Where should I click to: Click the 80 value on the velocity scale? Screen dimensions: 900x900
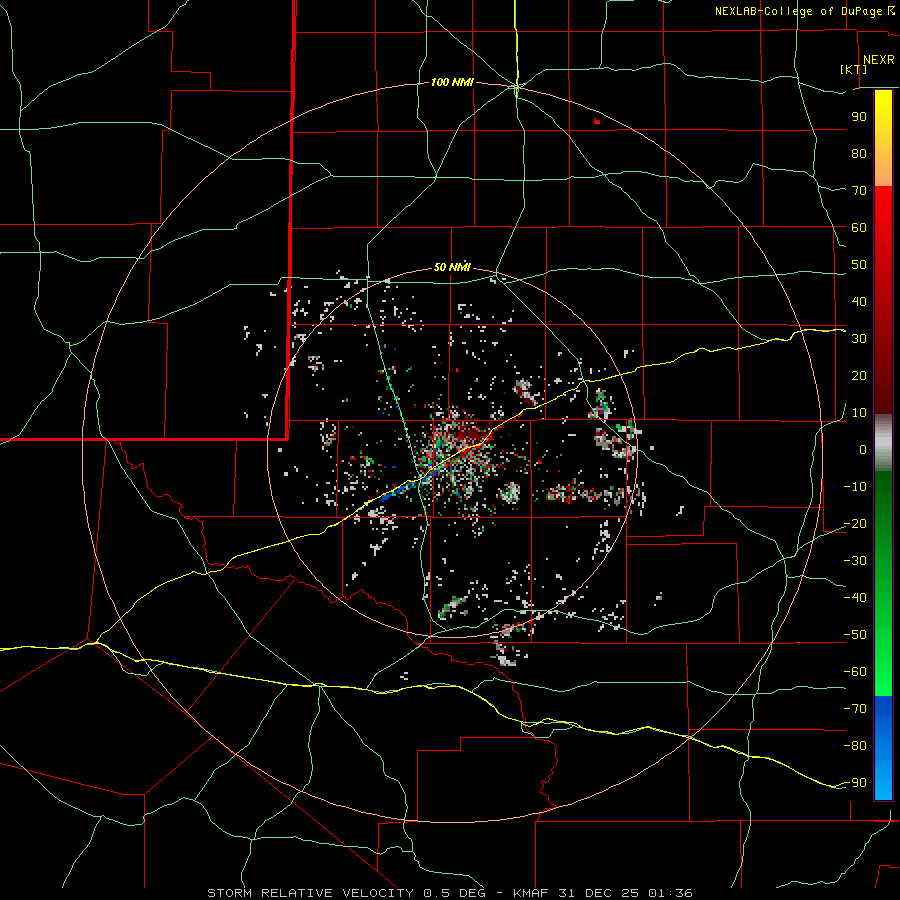tap(859, 153)
